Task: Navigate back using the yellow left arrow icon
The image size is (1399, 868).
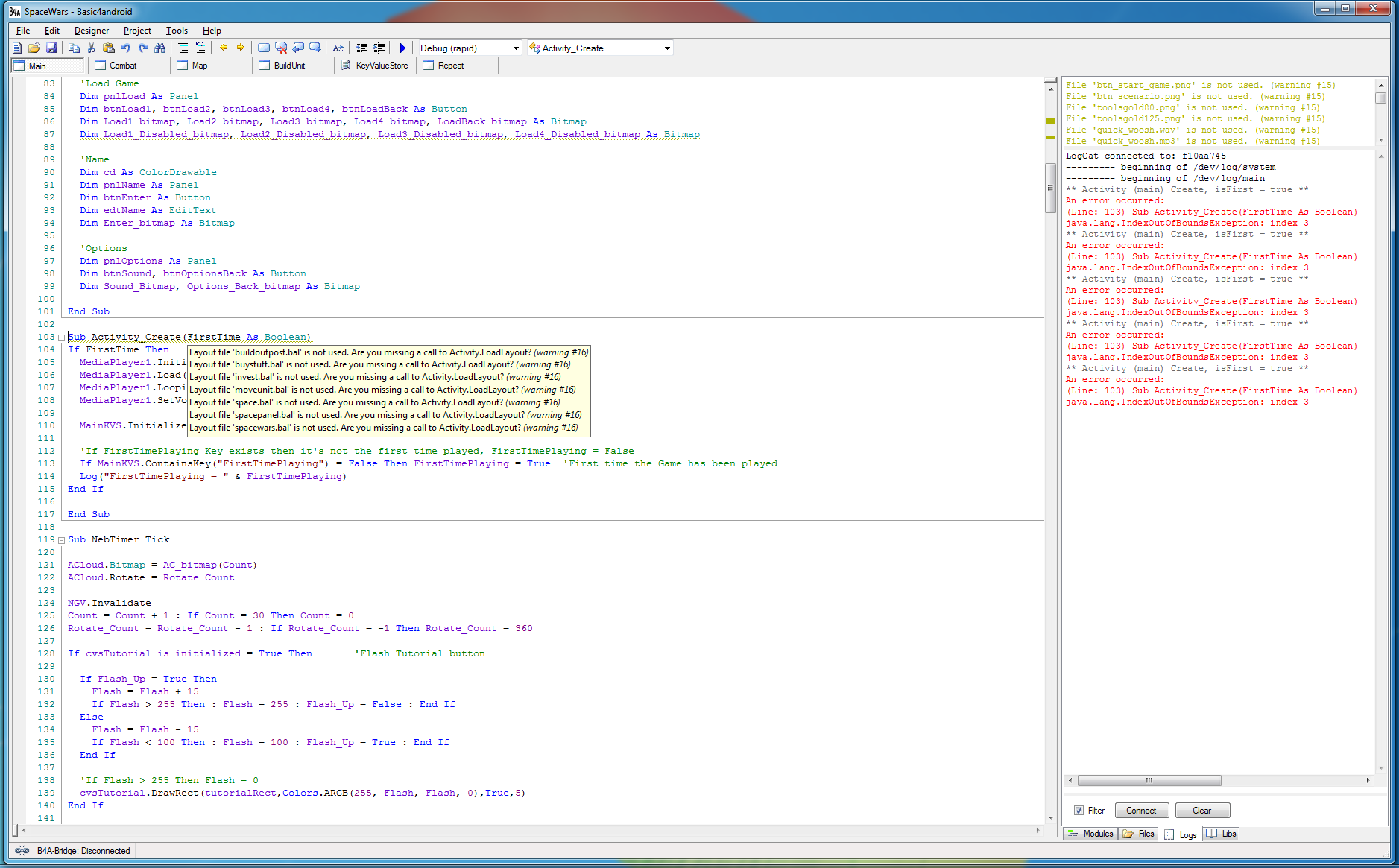Action: tap(224, 48)
